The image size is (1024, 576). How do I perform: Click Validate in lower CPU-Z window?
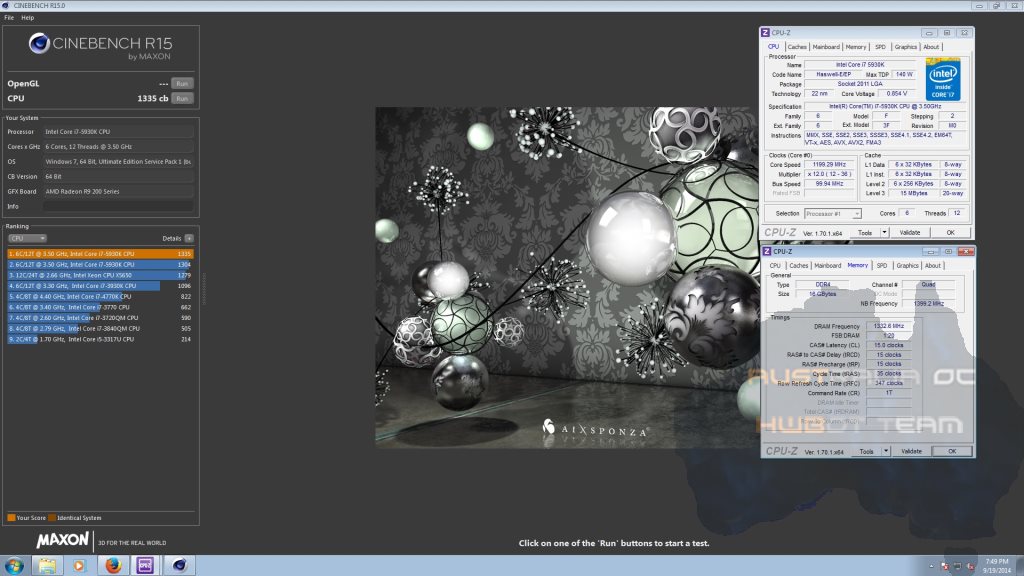pyautogui.click(x=912, y=451)
